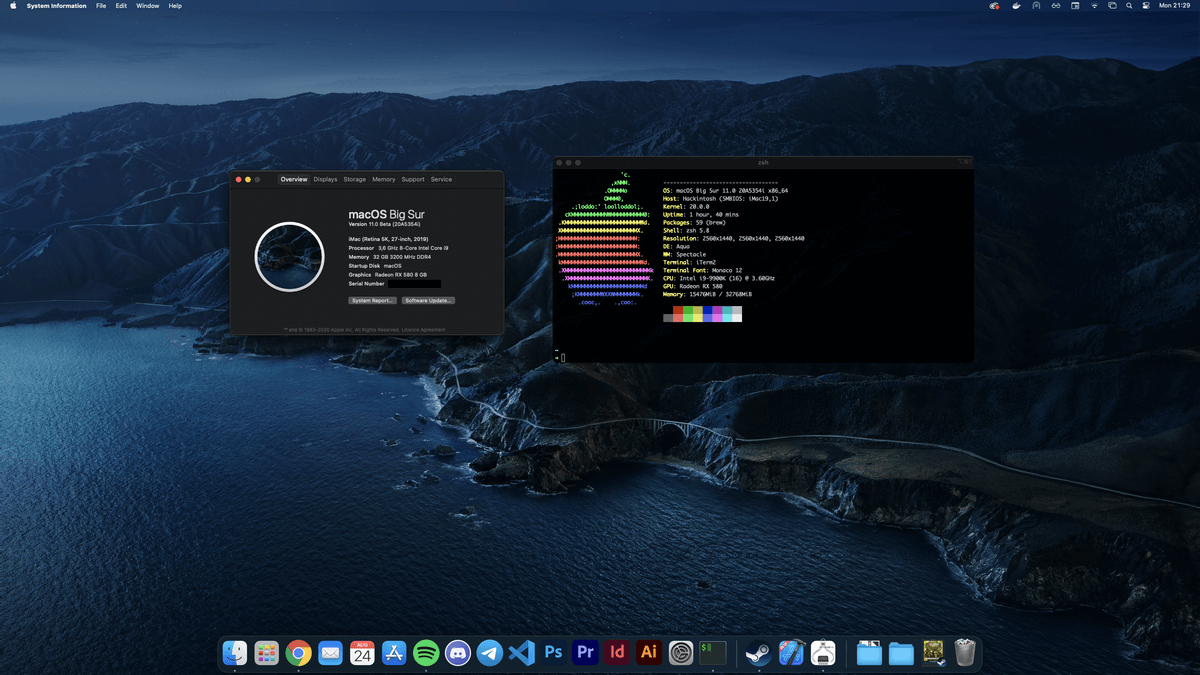Click the Software Update… button
This screenshot has width=1200, height=675.
[429, 300]
